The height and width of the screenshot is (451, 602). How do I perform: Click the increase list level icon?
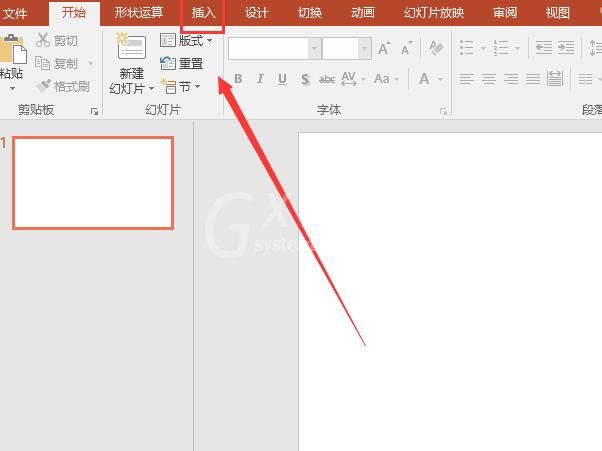coord(566,48)
